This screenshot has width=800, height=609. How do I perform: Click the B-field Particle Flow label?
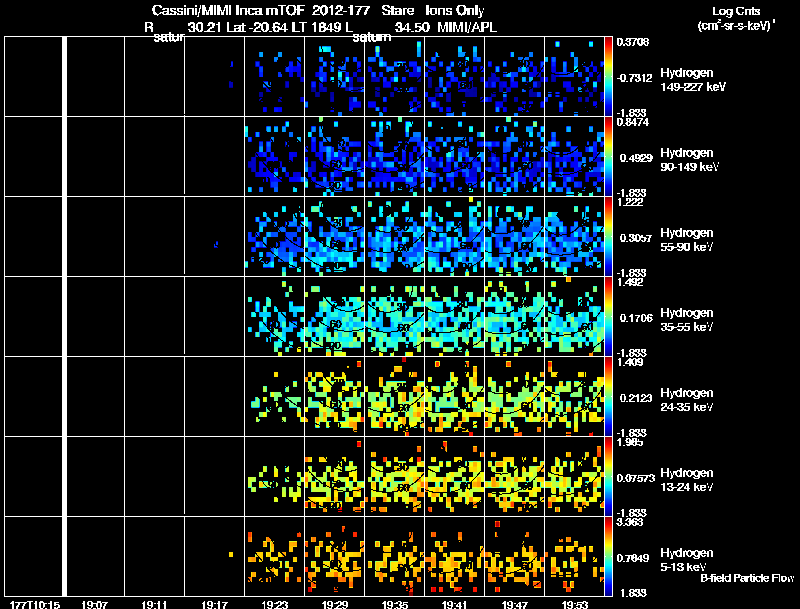[x=747, y=578]
